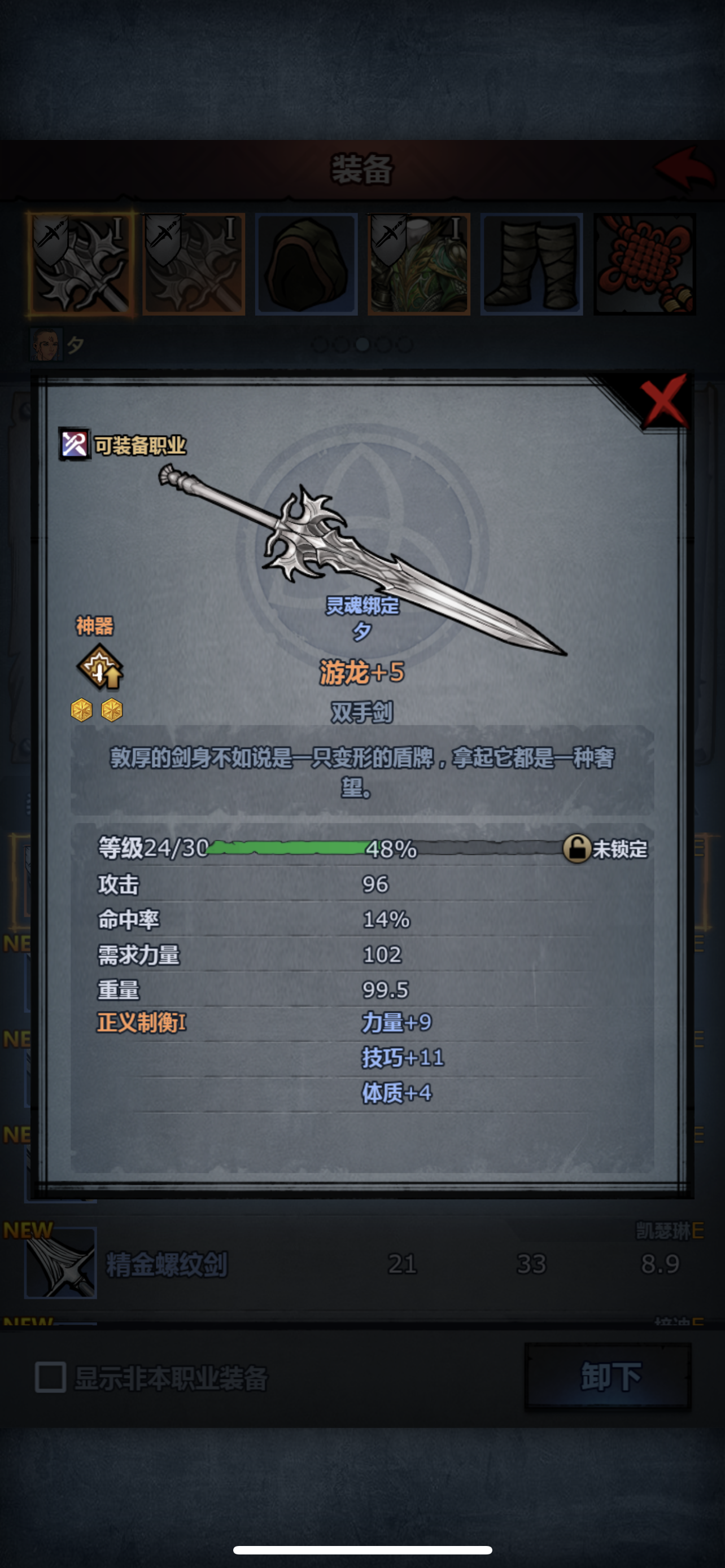Toggle the 未锁定 lock icon
Image resolution: width=725 pixels, height=1568 pixels.
coord(575,848)
